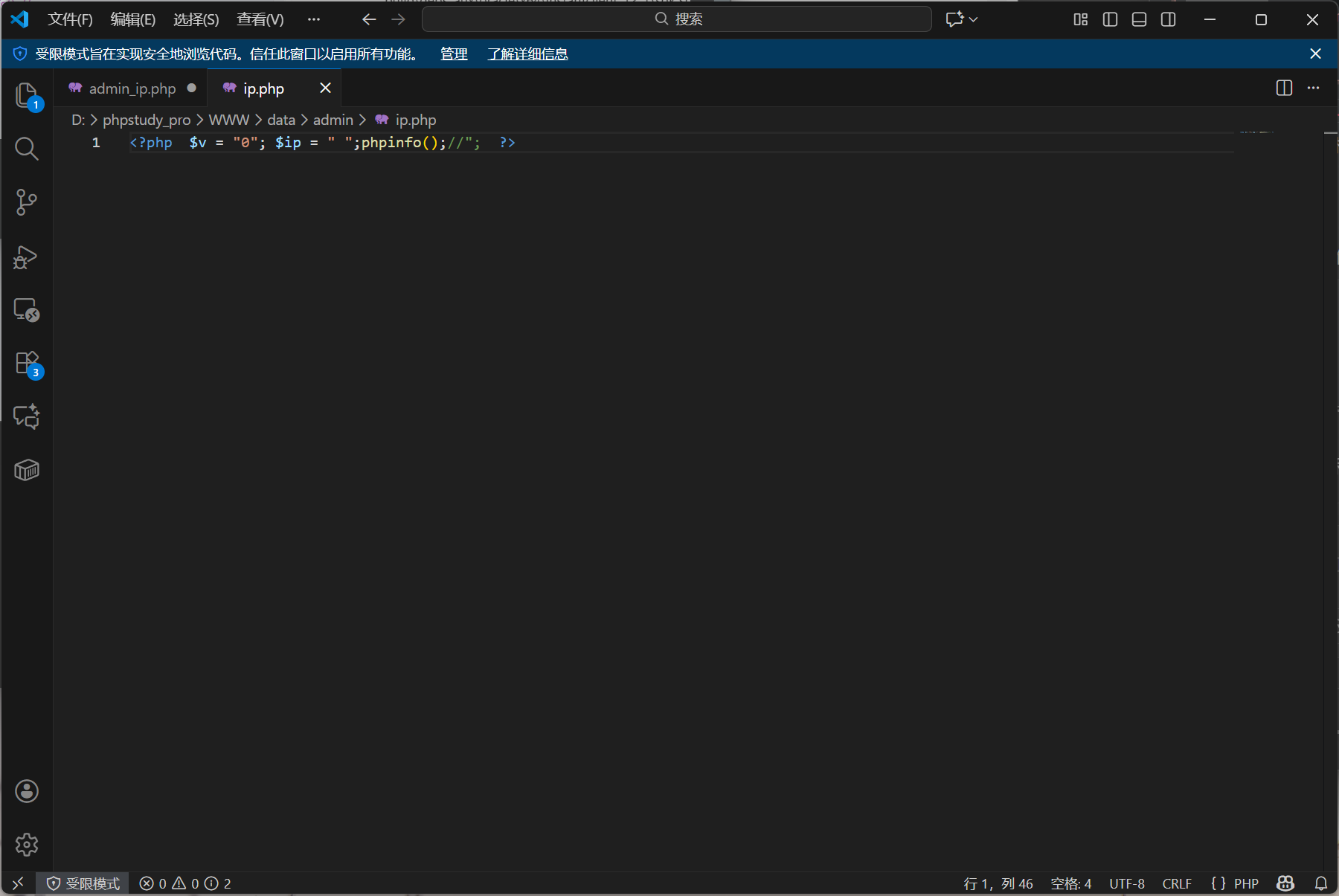Open the Extensions view
This screenshot has height=896, width=1339.
pos(26,364)
